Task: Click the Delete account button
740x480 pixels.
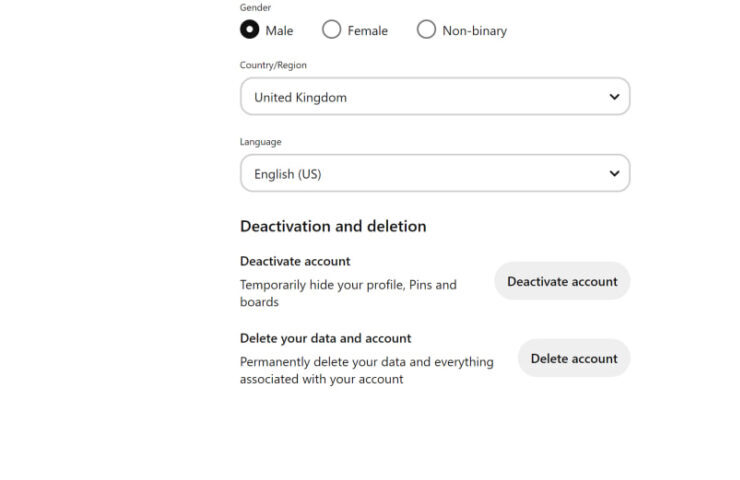Action: coord(574,358)
